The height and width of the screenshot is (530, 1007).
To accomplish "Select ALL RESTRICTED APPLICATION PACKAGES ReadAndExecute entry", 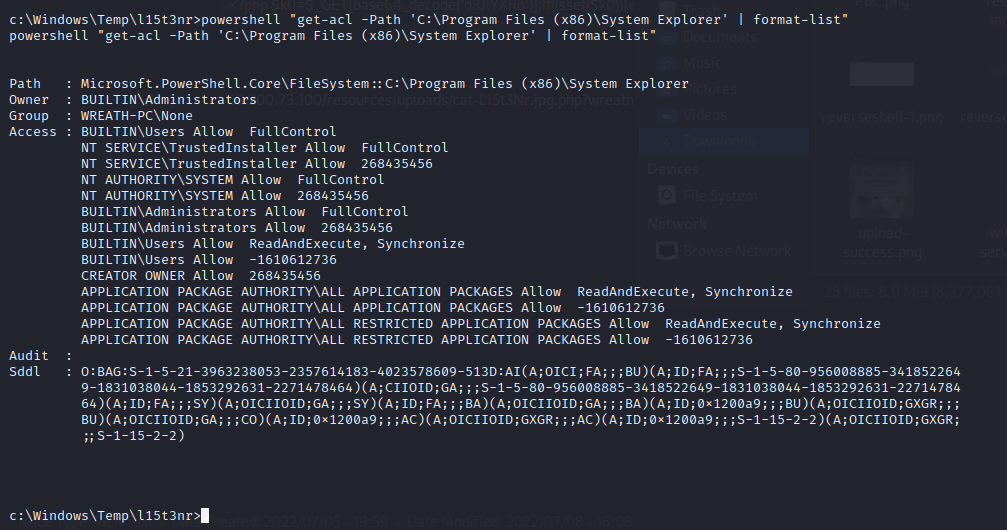I will click(x=481, y=325).
